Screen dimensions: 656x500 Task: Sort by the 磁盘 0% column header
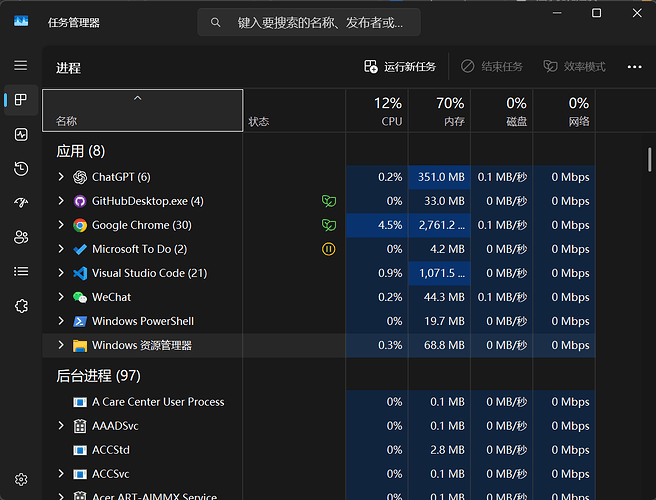(502, 110)
